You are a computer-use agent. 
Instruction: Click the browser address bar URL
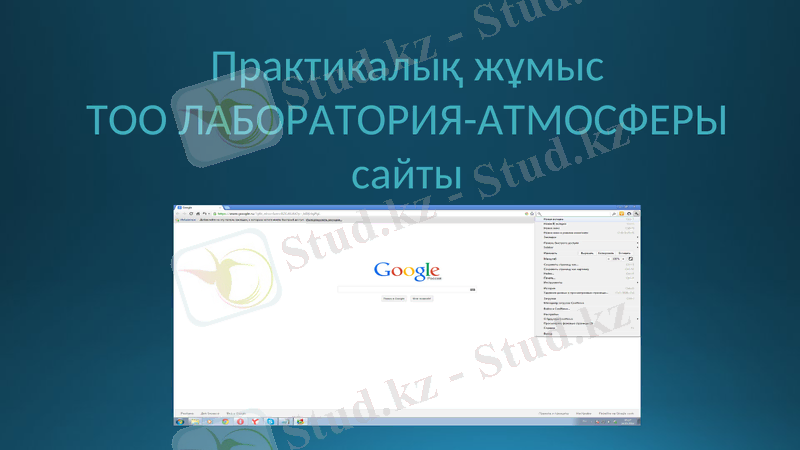click(x=269, y=214)
